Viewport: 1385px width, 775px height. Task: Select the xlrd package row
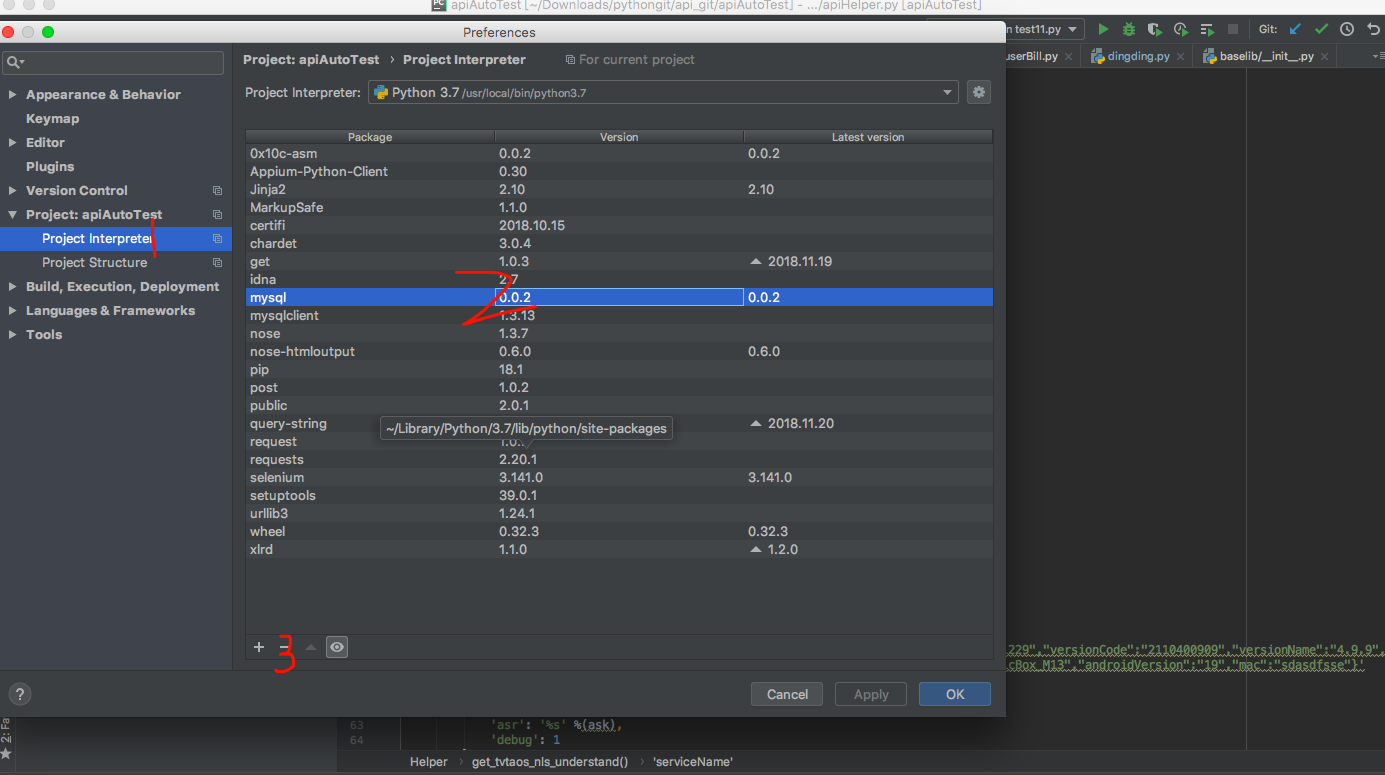click(619, 549)
